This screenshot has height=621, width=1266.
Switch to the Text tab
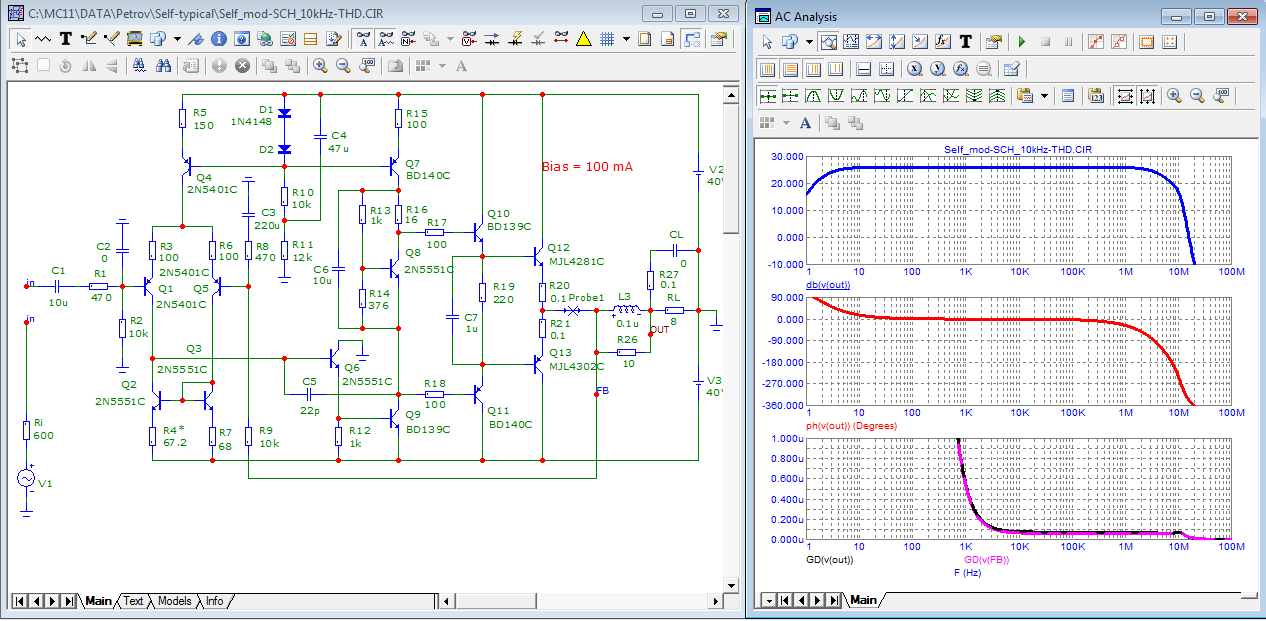point(133,601)
